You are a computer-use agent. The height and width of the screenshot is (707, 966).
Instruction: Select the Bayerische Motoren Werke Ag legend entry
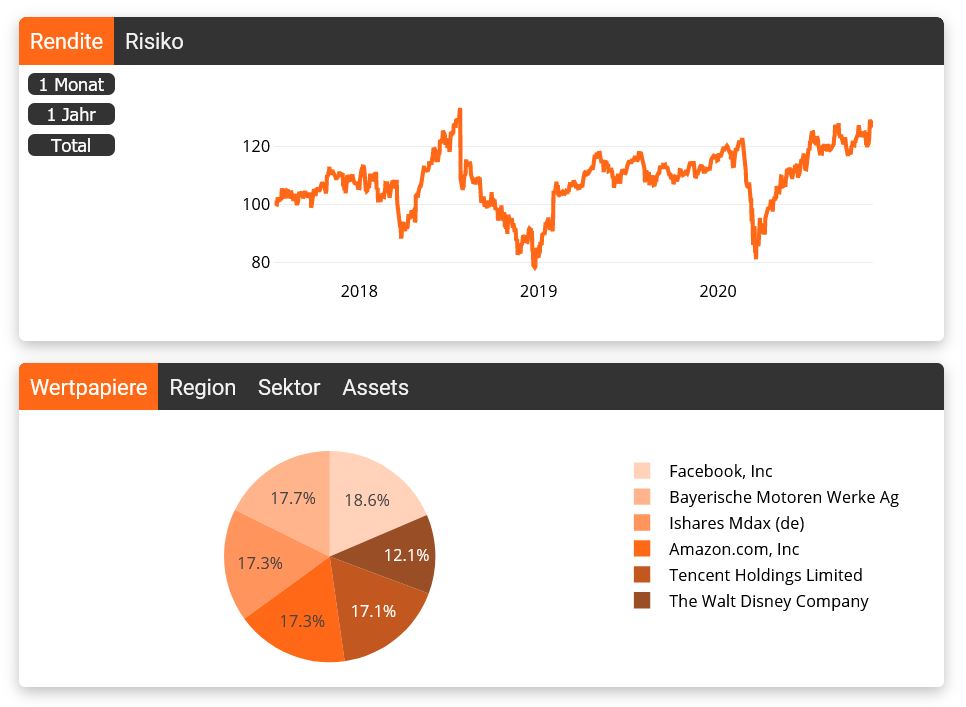(783, 497)
